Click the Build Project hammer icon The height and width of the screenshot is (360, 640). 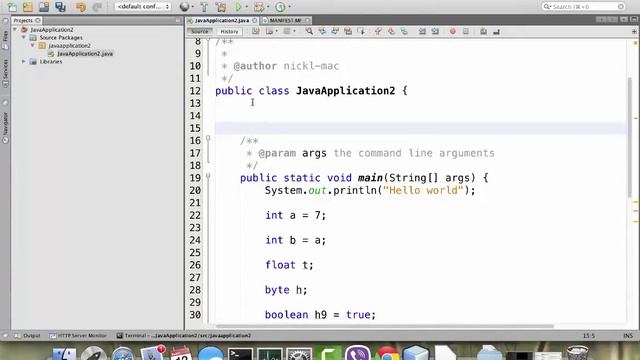[x=204, y=7]
